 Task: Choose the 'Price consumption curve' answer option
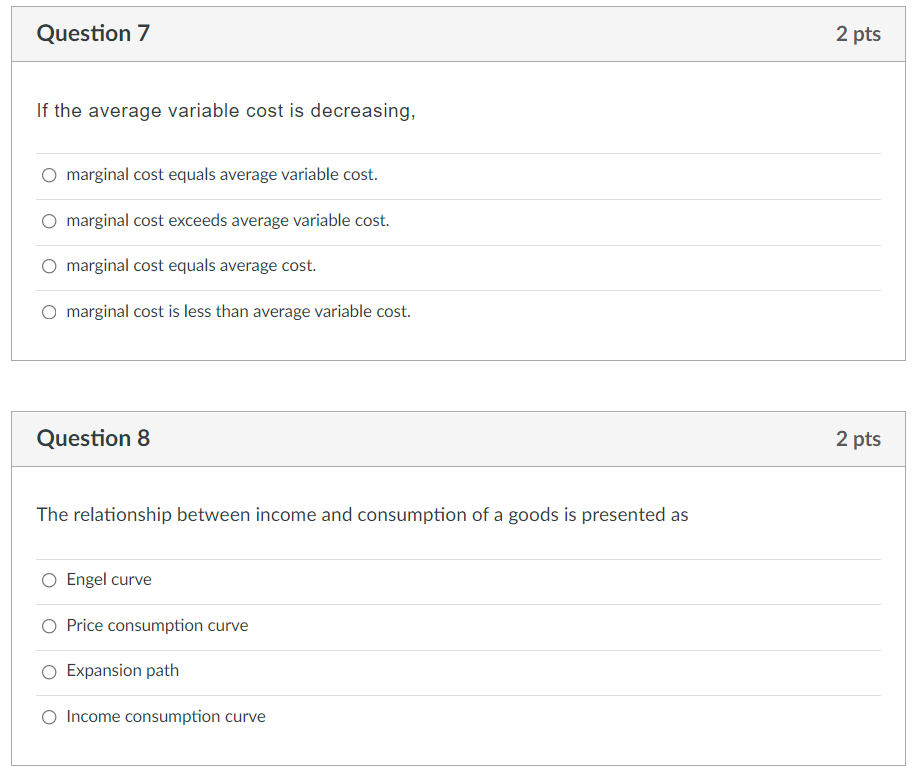(49, 626)
